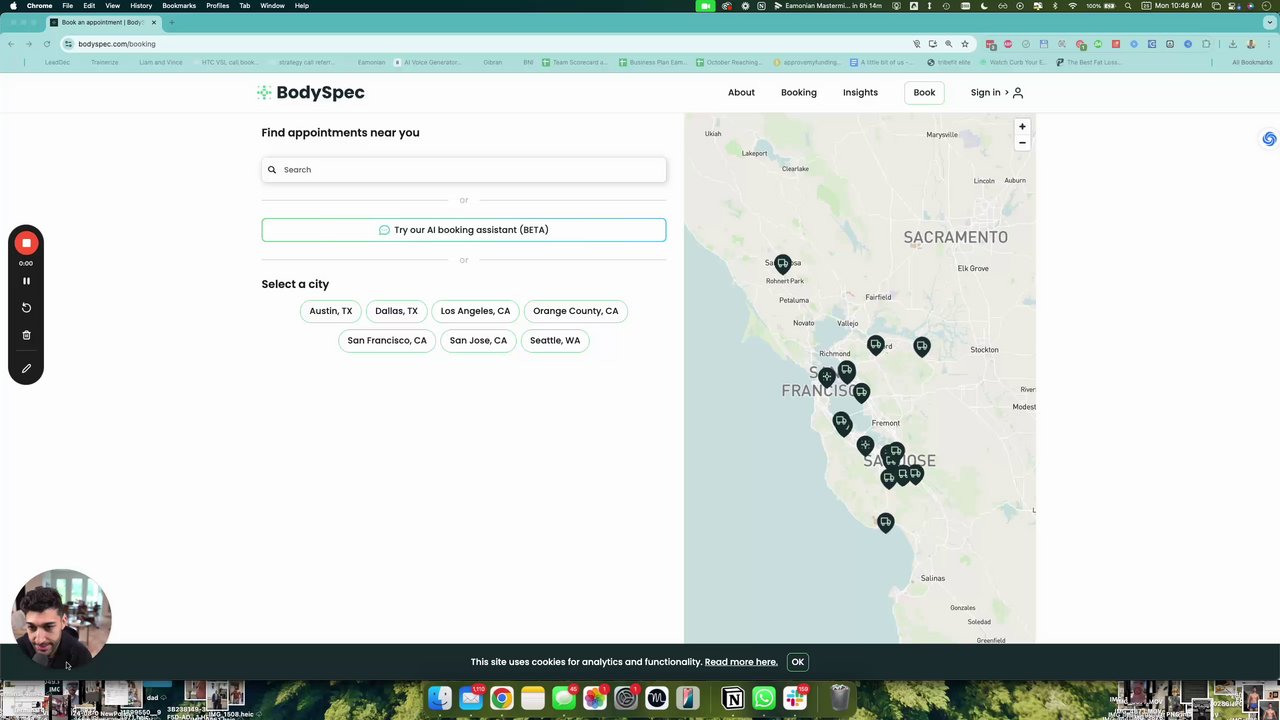Open the Apple menu
Viewport: 1280px width, 720px height.
(13, 6)
